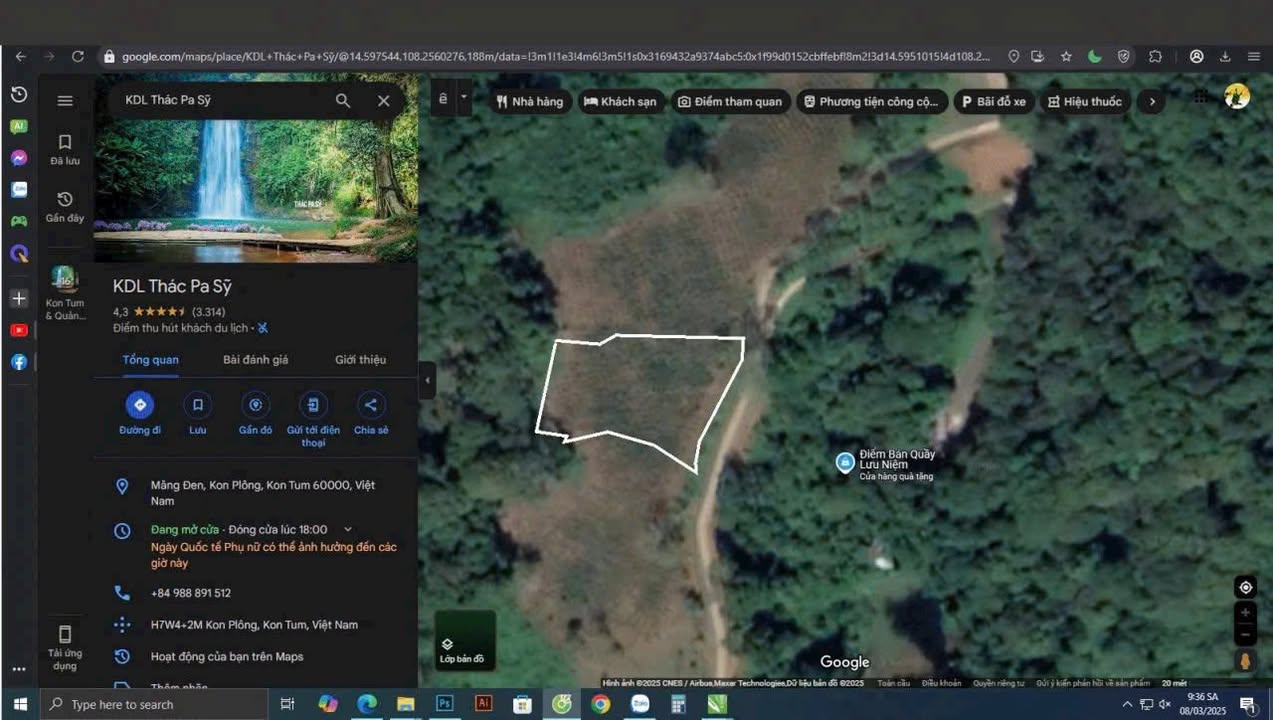Toggle the Lớp bản đồ map layer

point(464,640)
